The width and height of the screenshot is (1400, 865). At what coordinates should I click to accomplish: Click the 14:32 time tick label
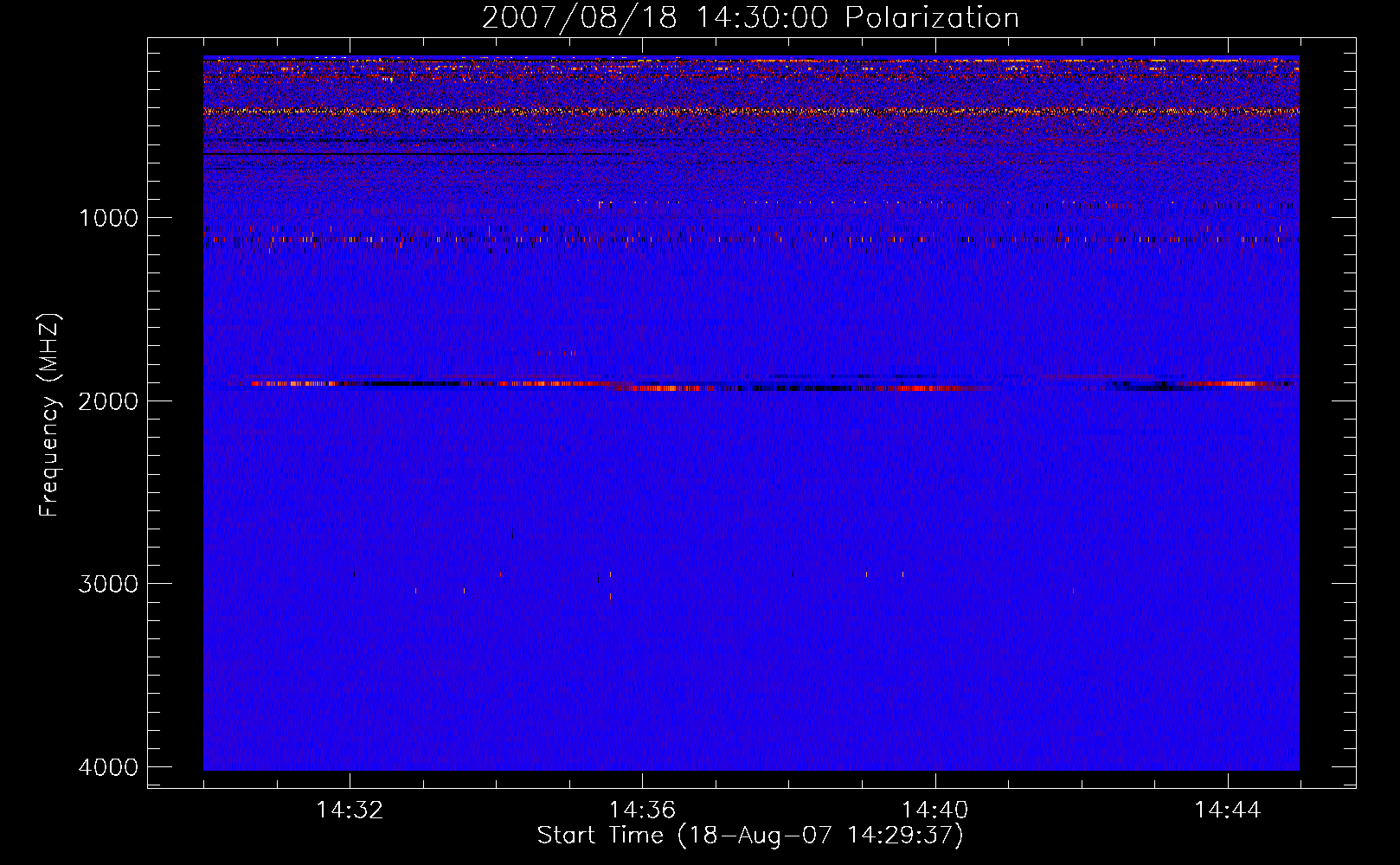pos(350,811)
